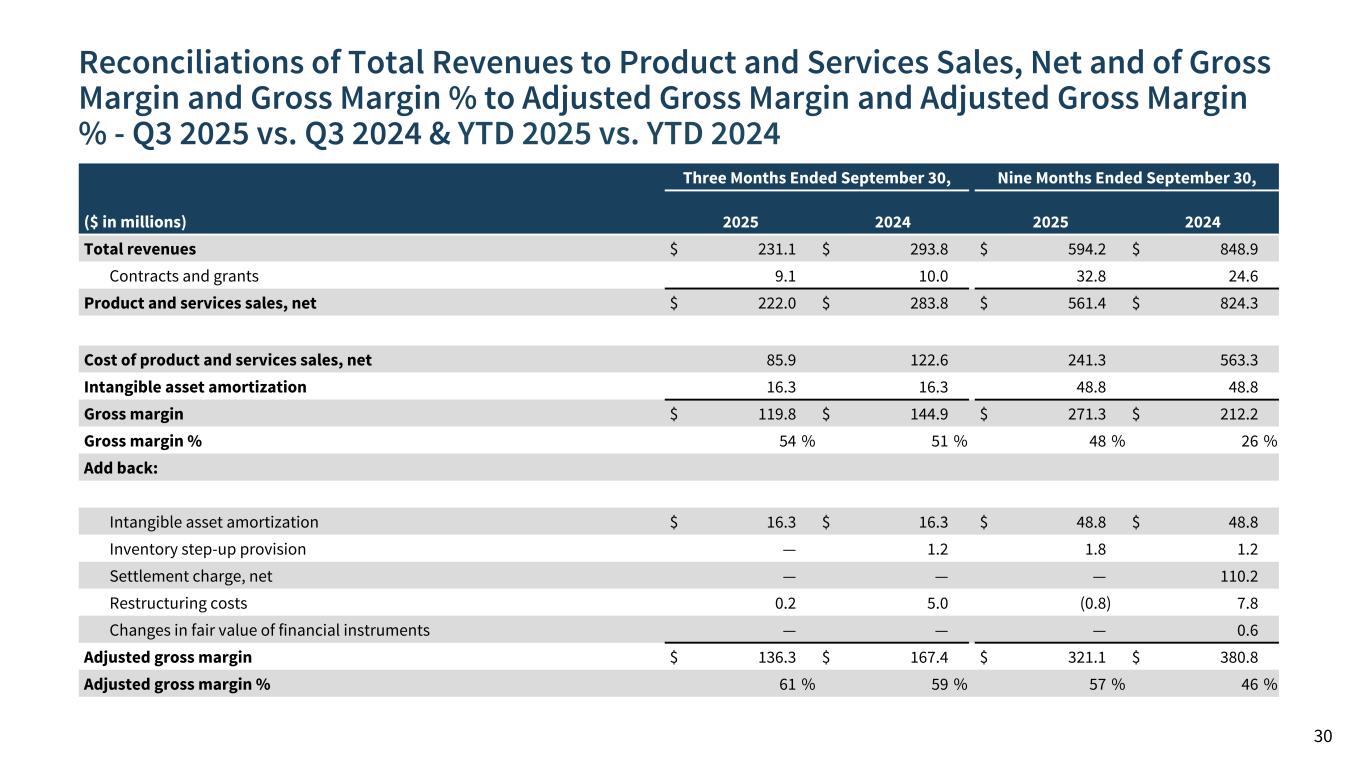
Task: Select the 144.9 gross margin value
Action: tap(929, 414)
